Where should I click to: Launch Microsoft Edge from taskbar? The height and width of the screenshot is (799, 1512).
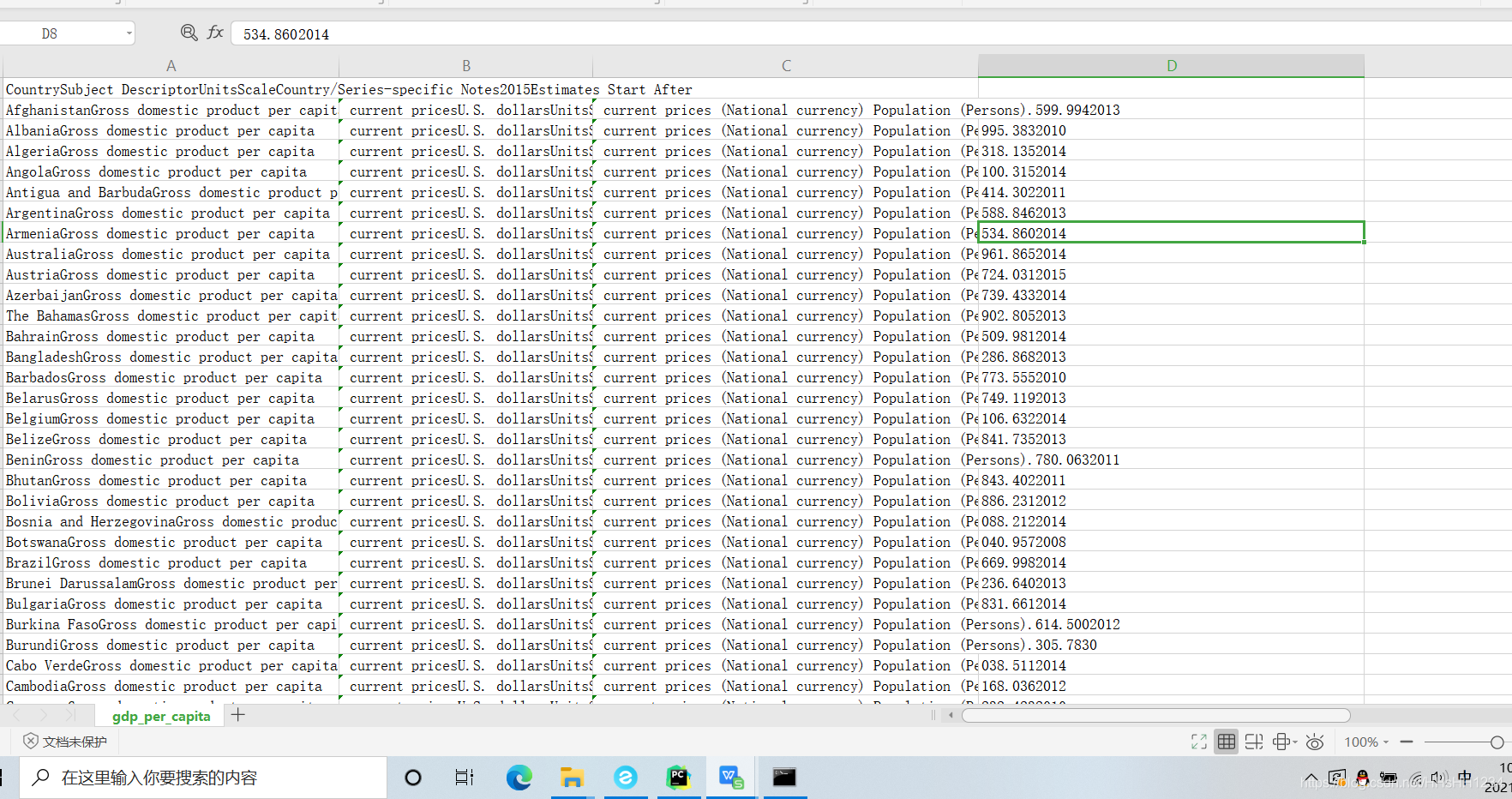(519, 778)
